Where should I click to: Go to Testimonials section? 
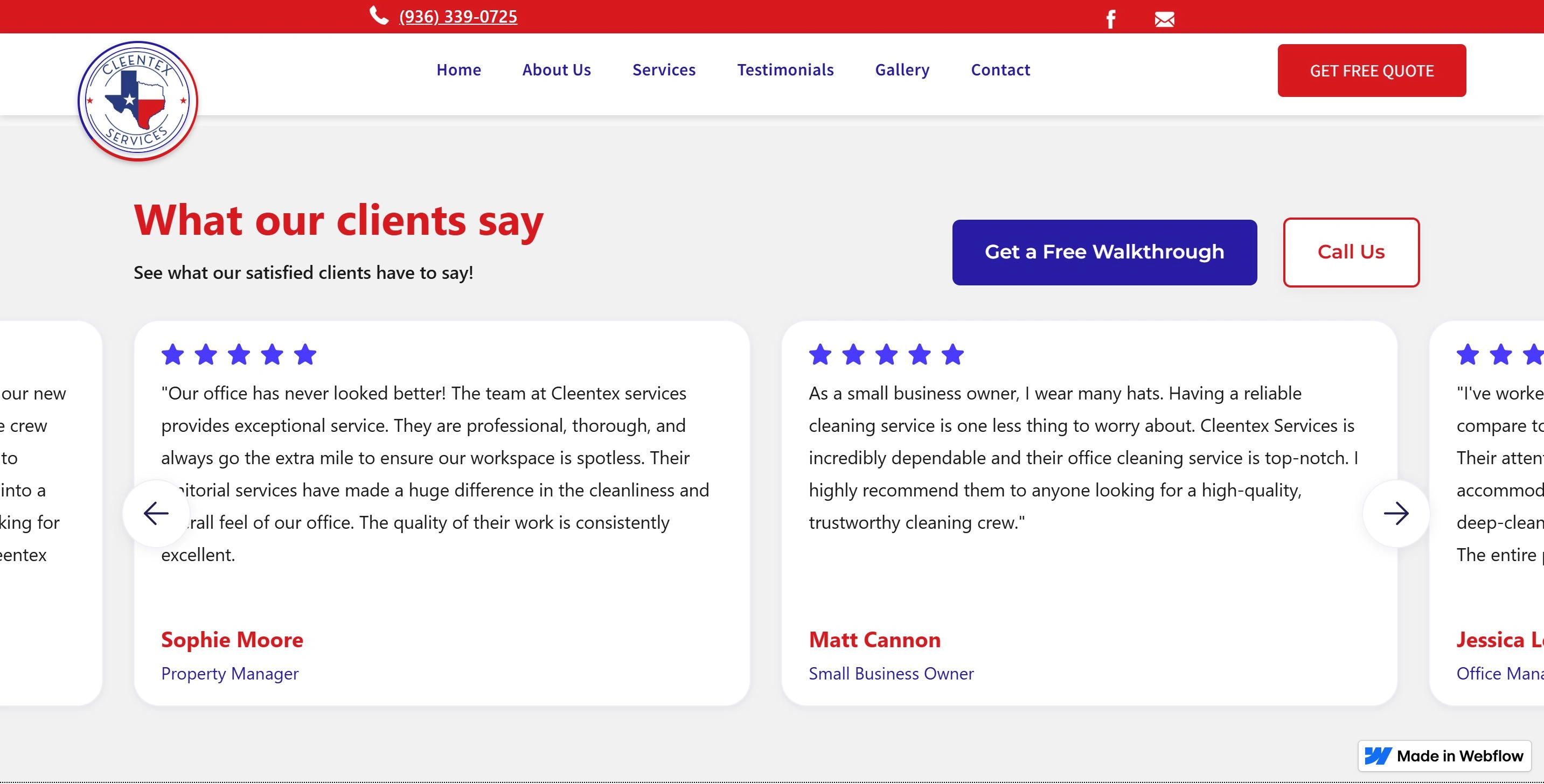point(785,69)
